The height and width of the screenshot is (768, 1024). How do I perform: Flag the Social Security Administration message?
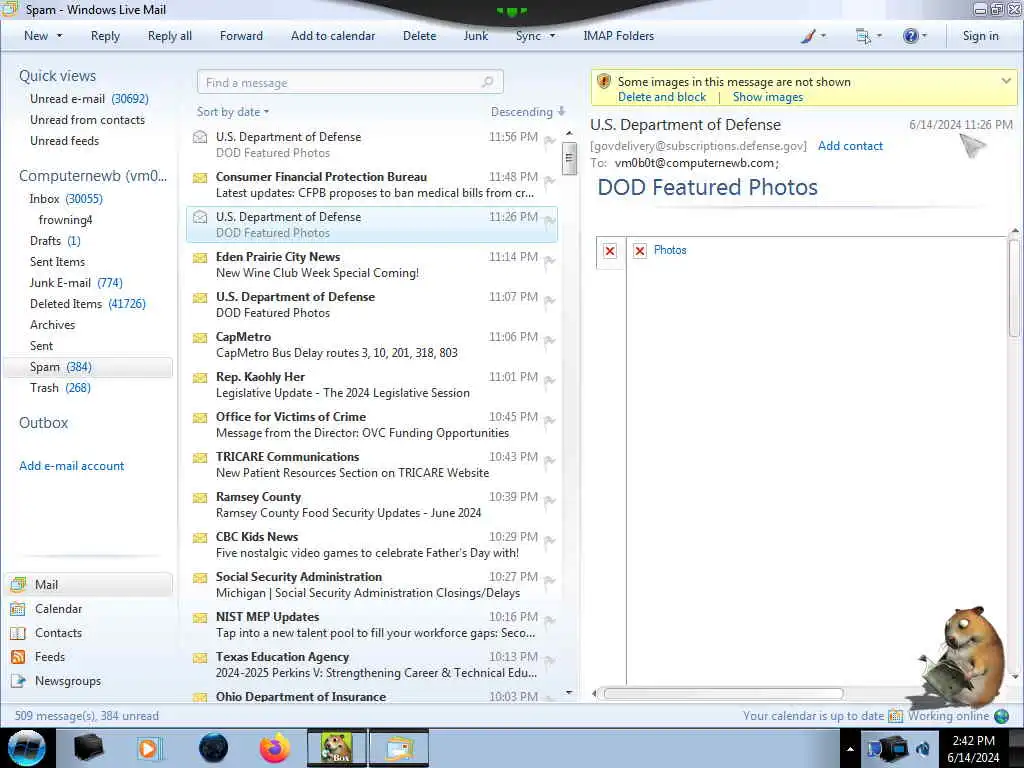point(549,579)
